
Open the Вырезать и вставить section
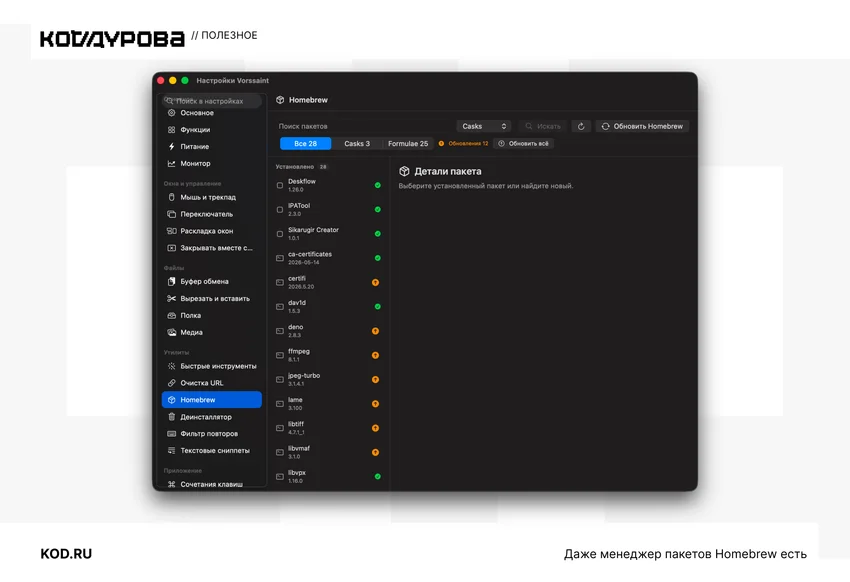pyautogui.click(x=211, y=298)
